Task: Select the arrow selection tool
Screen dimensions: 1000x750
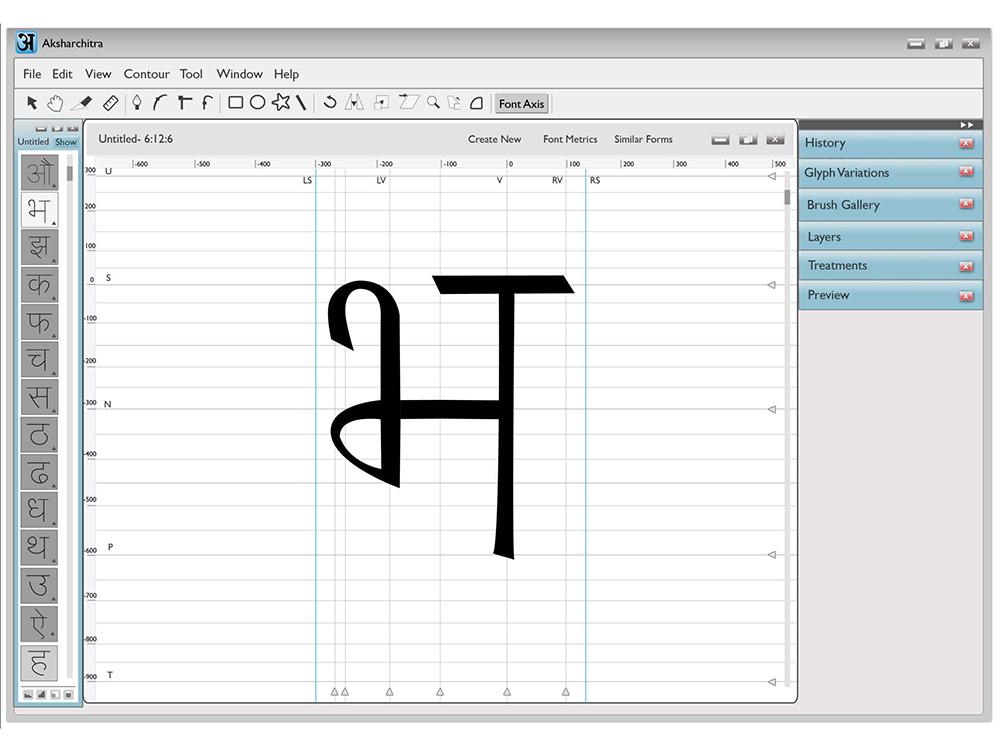Action: [32, 103]
